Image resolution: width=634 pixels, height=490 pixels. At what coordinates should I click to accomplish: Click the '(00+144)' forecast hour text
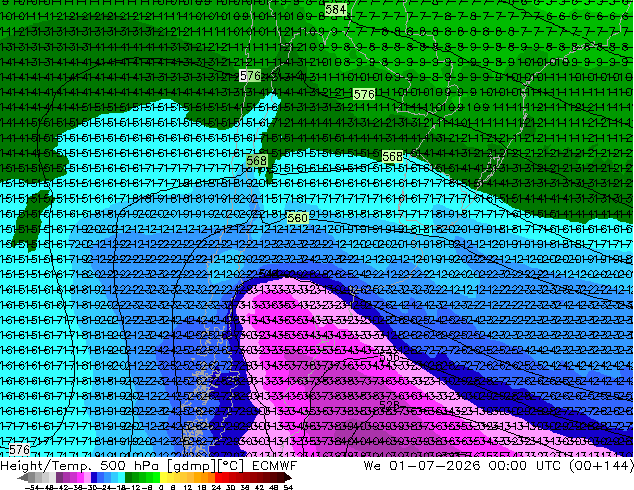[601, 466]
